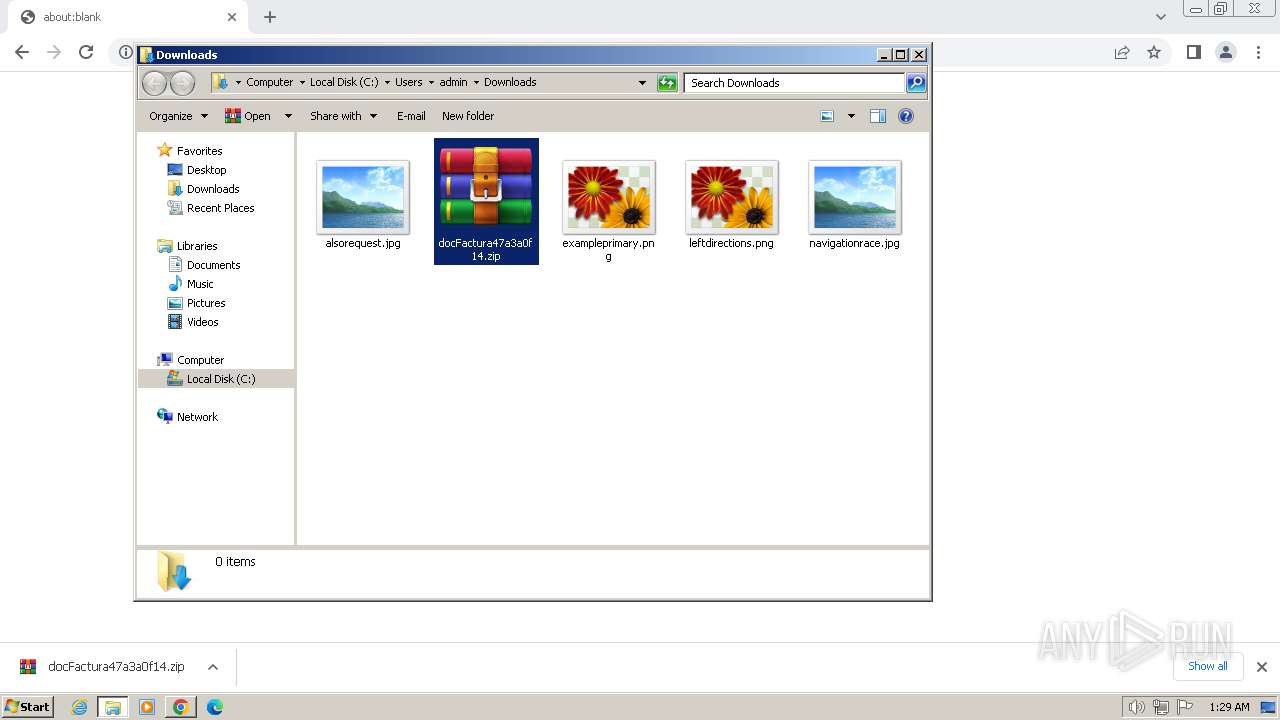The image size is (1280, 720).
Task: Go to Desktop in navigation pane
Action: click(x=206, y=170)
